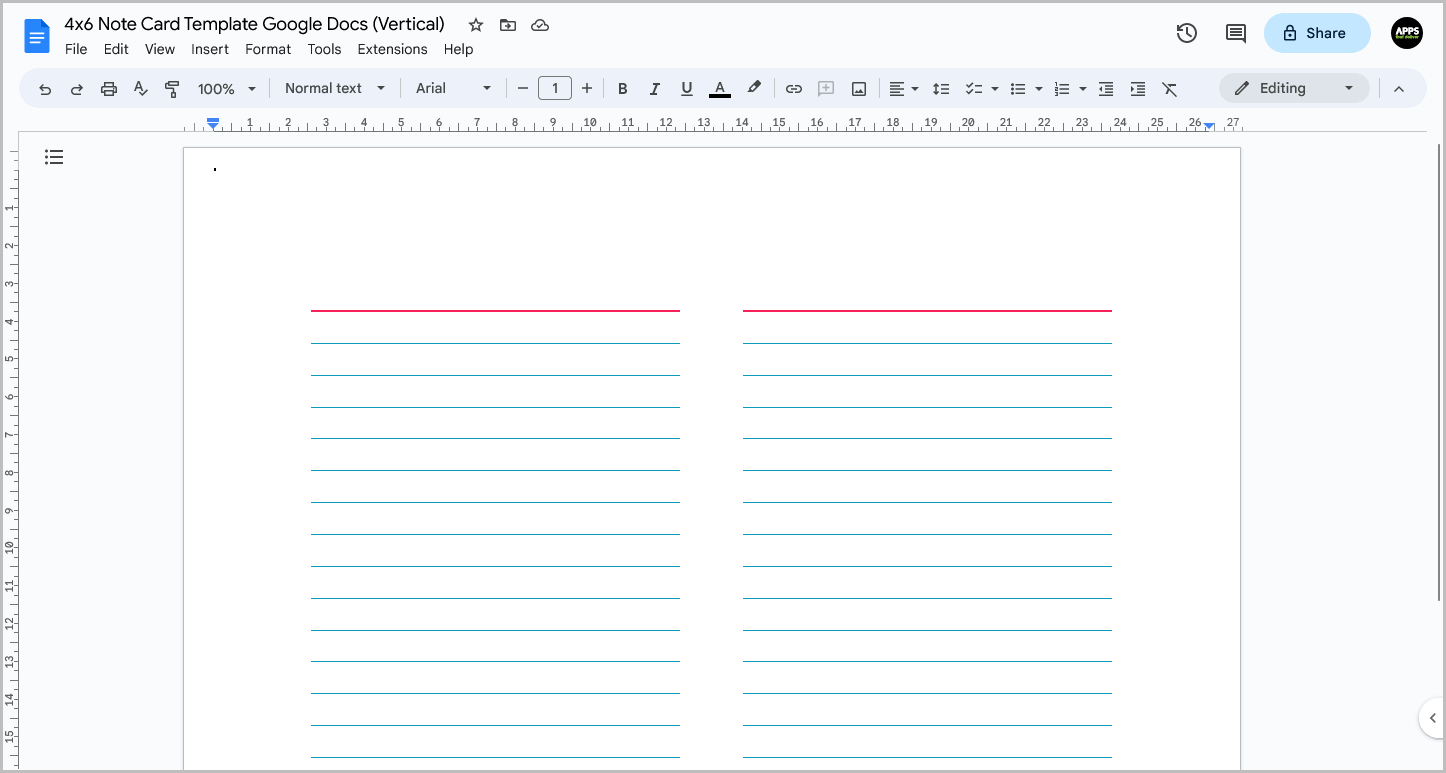Open the text color picker
Image resolution: width=1446 pixels, height=773 pixels.
[x=719, y=88]
